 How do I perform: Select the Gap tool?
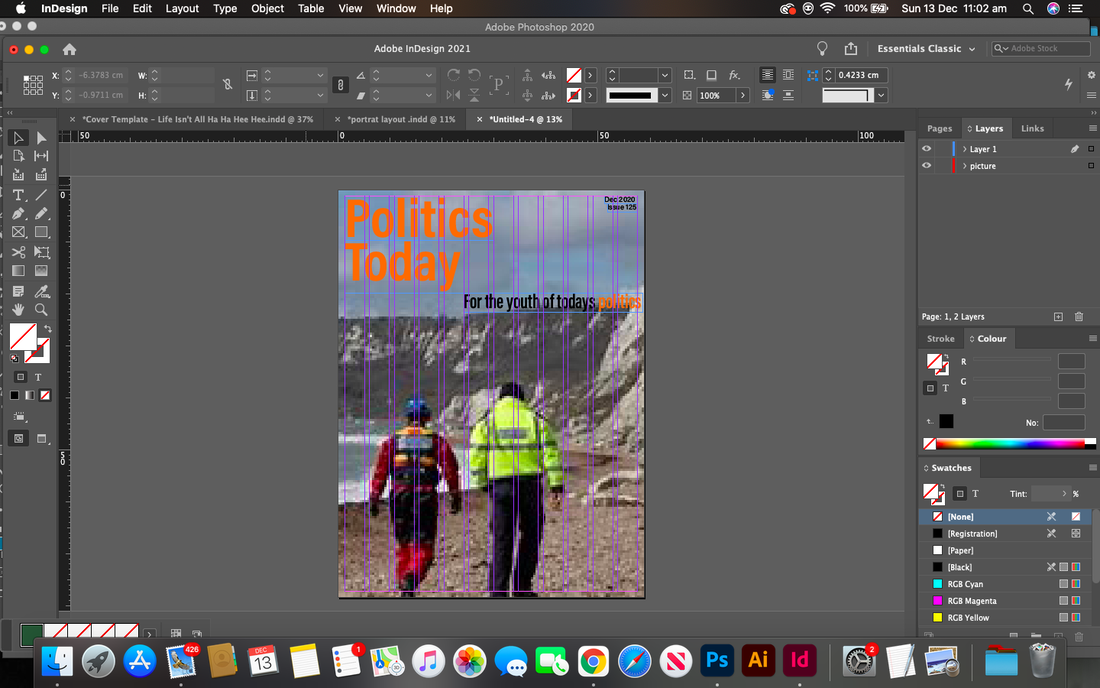41,156
